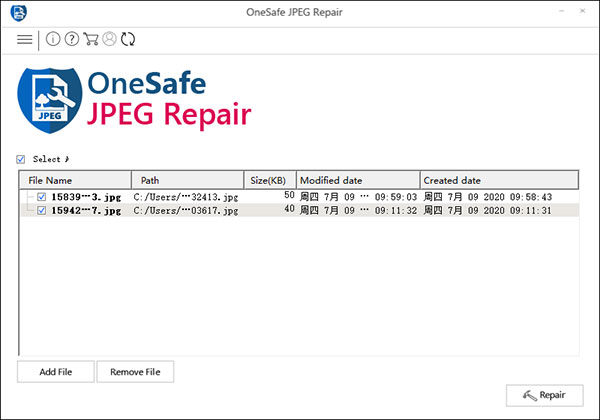Click the Remove File button

point(135,371)
